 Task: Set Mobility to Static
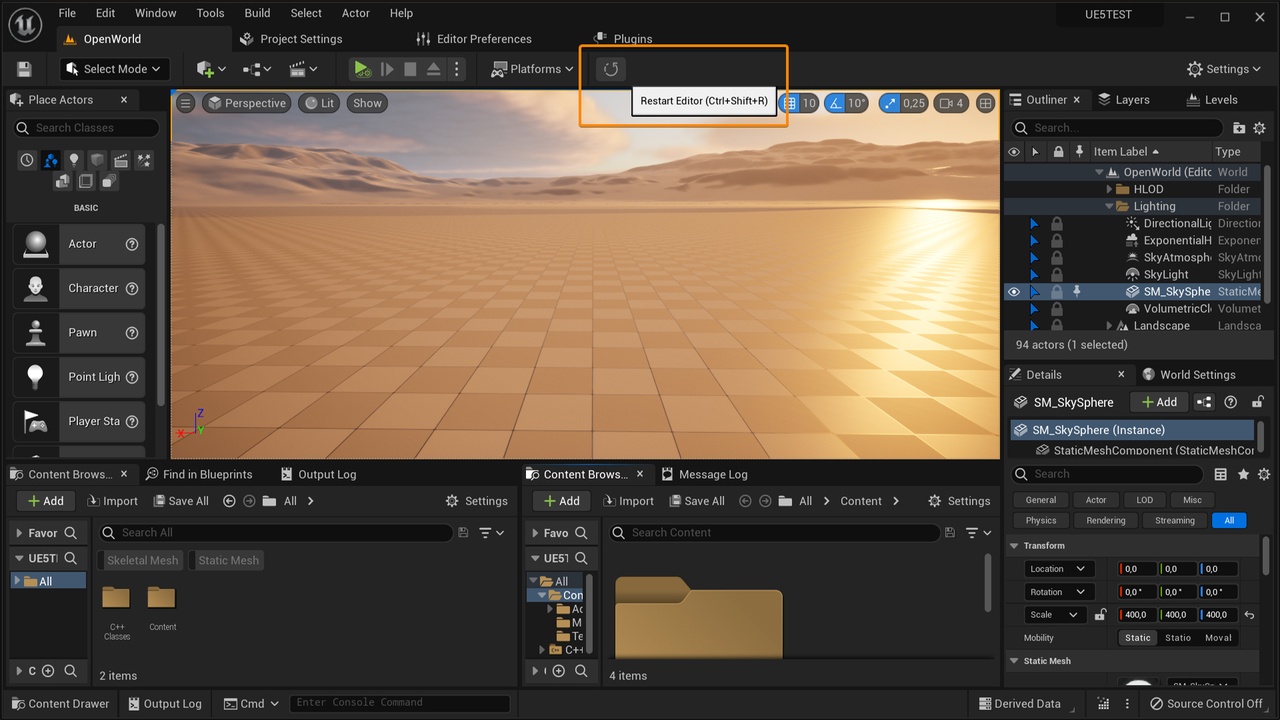click(1137, 638)
